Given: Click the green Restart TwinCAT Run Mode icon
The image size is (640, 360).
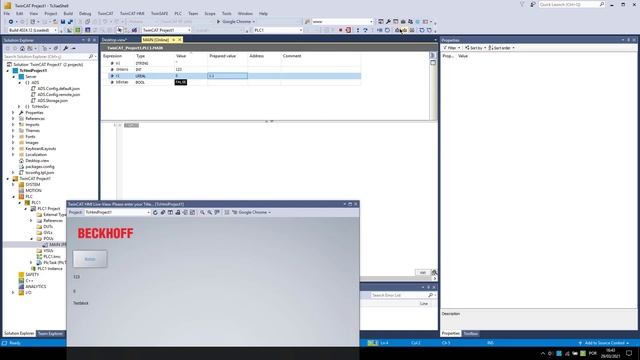Looking at the screenshot, I should click(x=78, y=30).
